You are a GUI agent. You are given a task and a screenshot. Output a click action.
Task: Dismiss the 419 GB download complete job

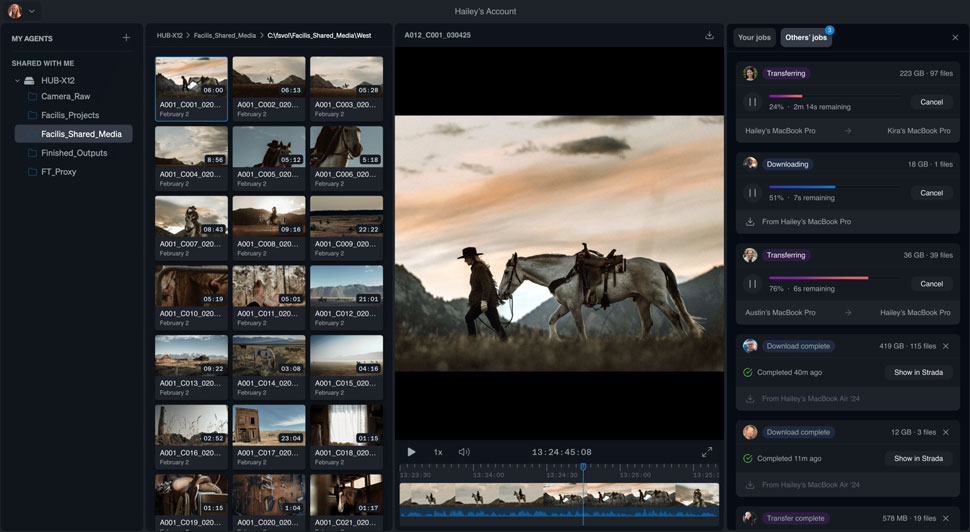(946, 346)
